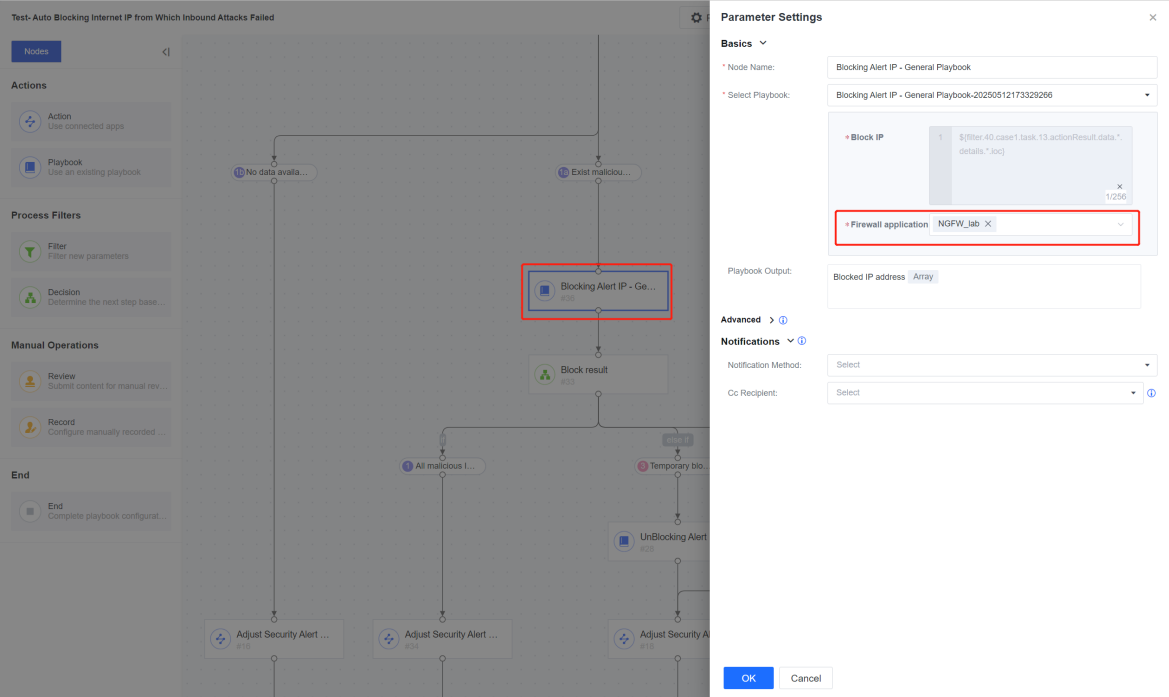Click the Record node icon
1169x697 pixels.
[30, 427]
